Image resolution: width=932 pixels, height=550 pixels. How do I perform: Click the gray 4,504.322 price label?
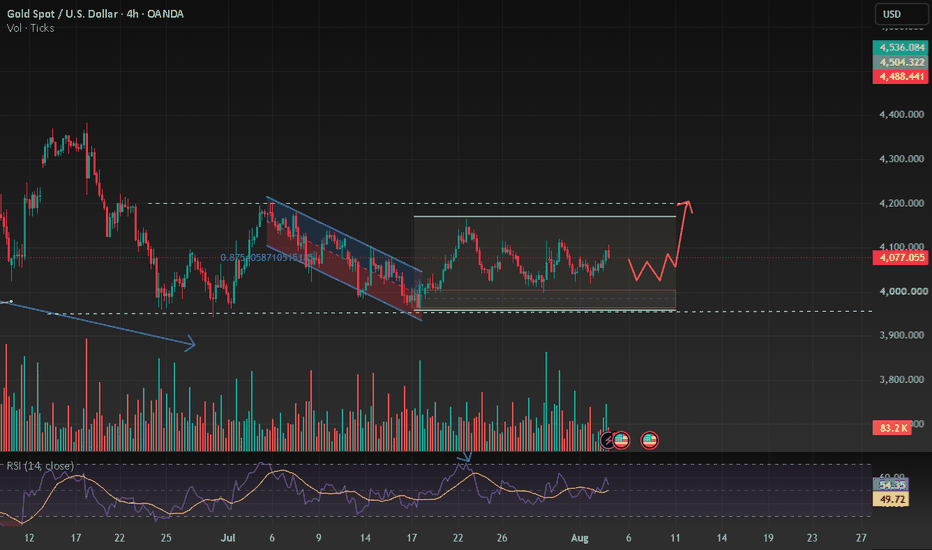900,62
